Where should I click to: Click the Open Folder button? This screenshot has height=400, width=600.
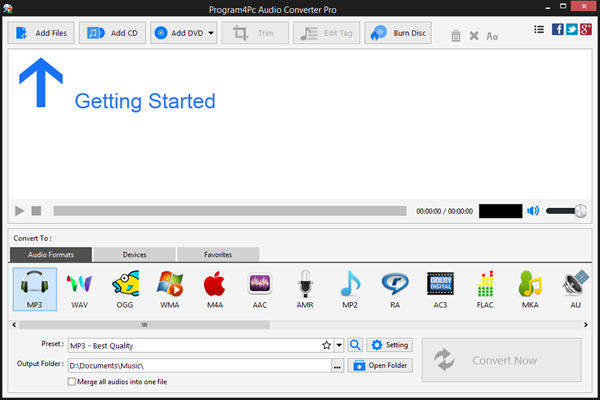point(380,366)
